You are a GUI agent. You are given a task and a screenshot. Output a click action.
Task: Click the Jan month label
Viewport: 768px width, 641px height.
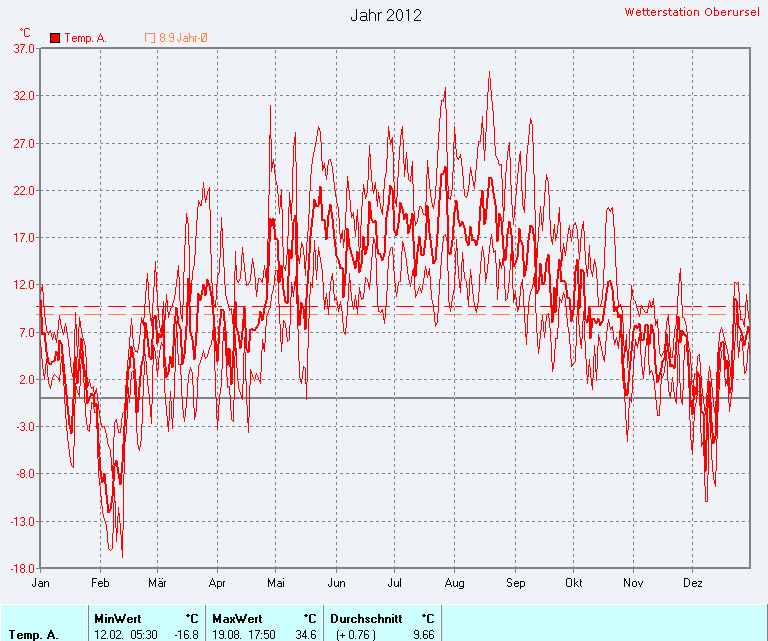tap(40, 583)
